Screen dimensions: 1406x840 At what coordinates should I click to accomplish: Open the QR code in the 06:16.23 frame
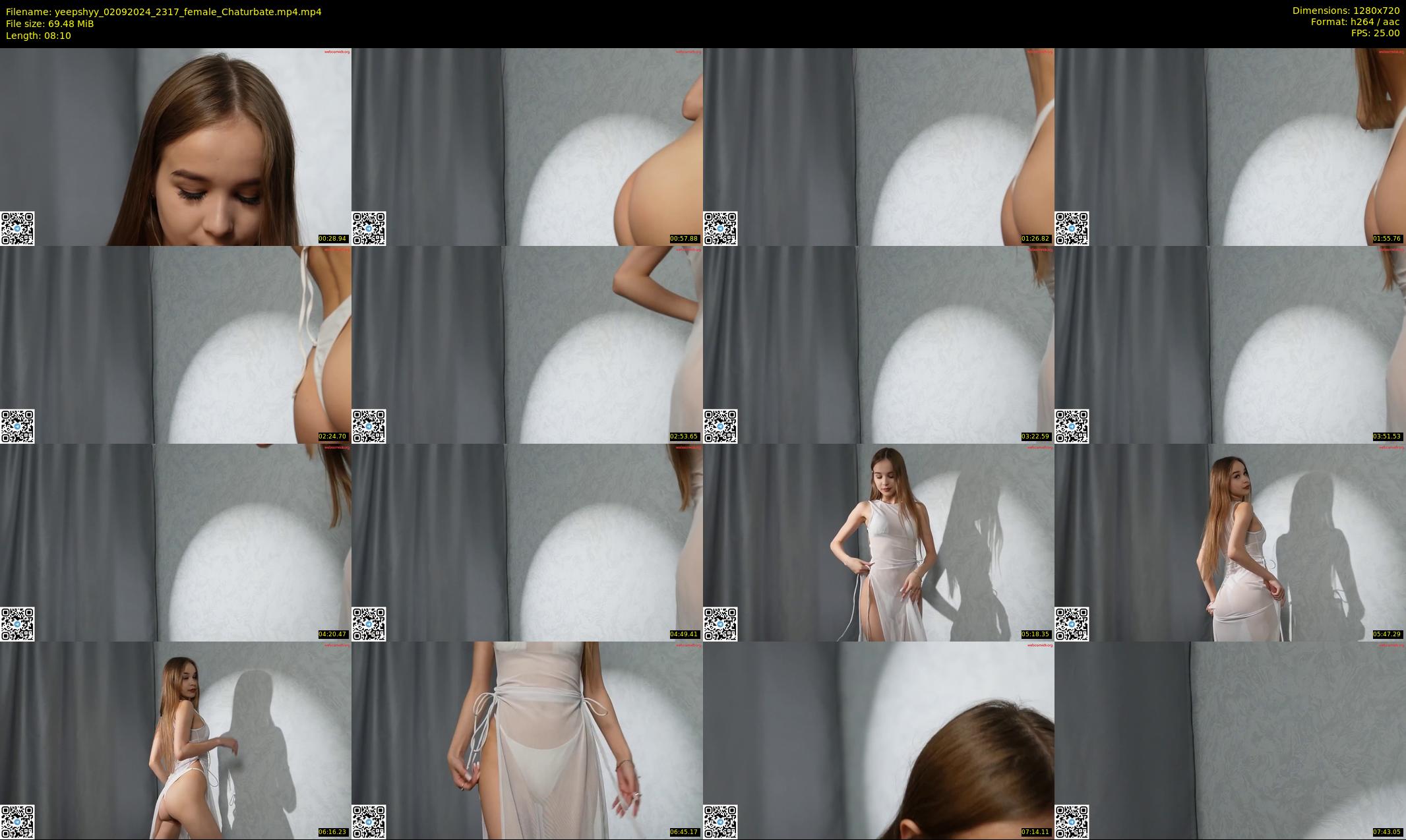pyautogui.click(x=17, y=822)
